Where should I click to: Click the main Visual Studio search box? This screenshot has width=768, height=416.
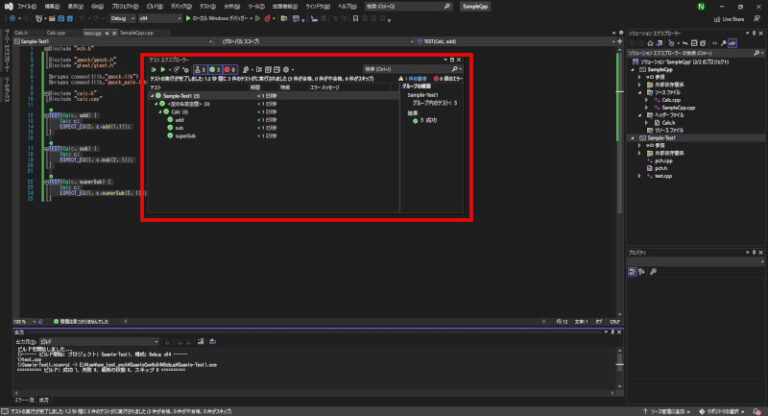click(x=408, y=6)
